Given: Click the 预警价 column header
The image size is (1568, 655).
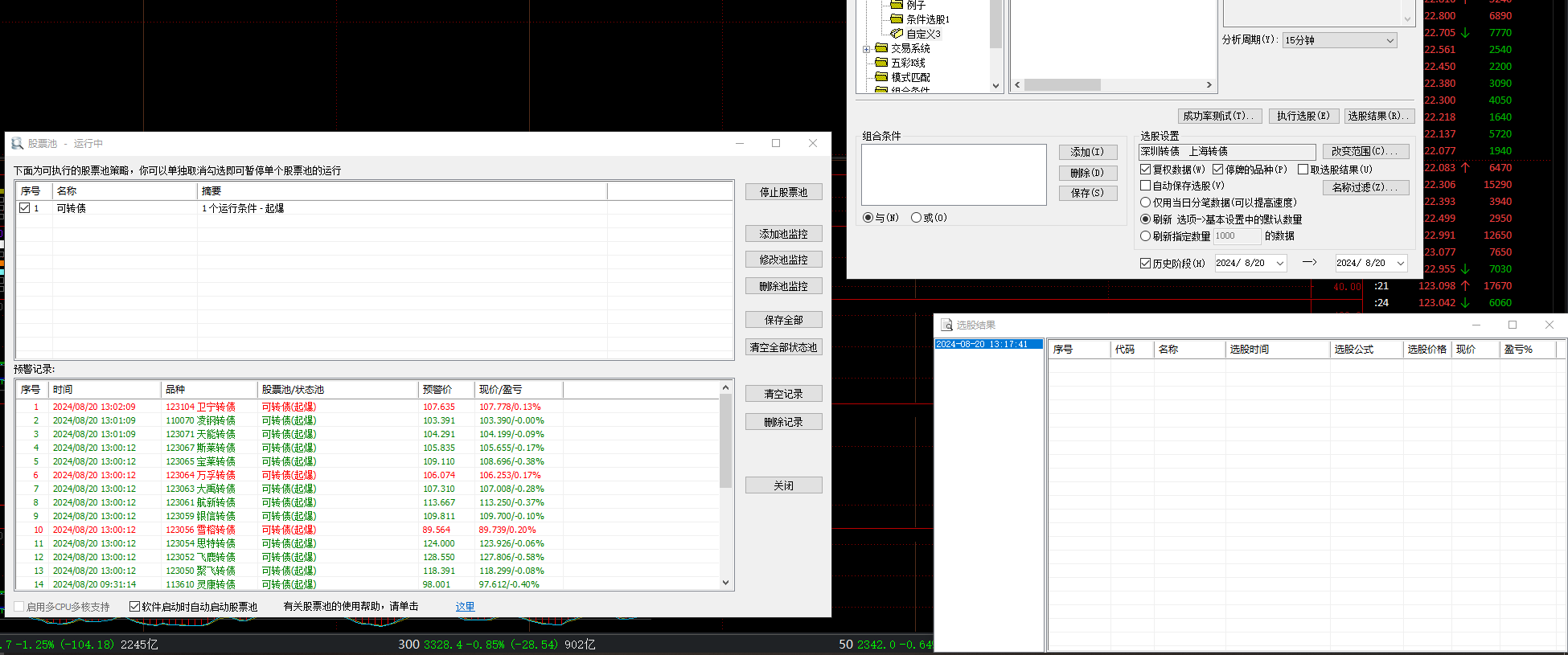Looking at the screenshot, I should (x=446, y=390).
